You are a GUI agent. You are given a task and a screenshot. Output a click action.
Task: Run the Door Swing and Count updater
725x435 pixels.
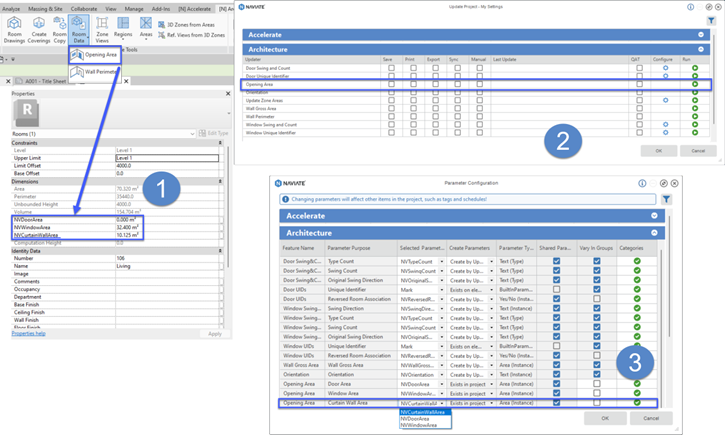pos(694,68)
